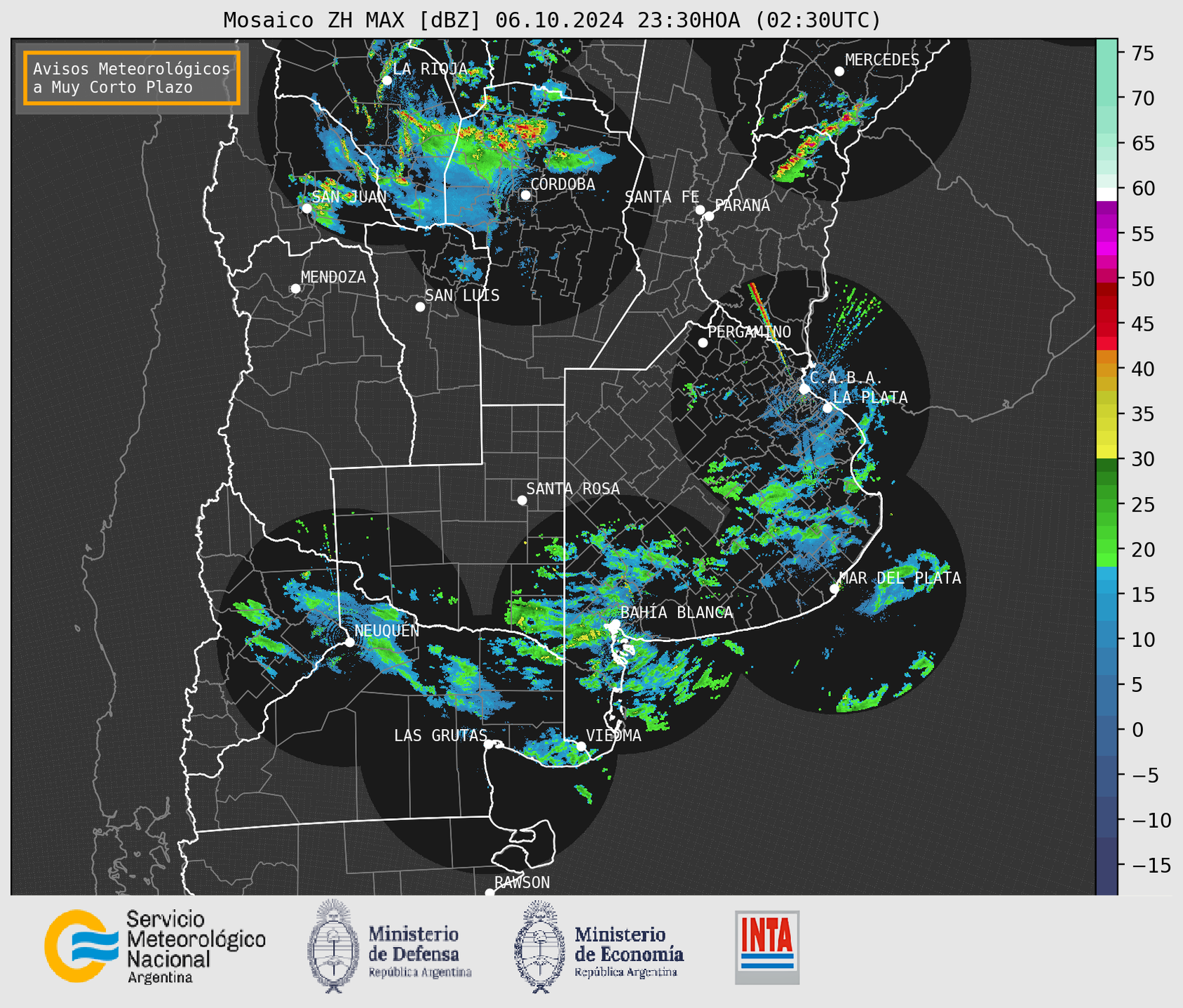The image size is (1183, 1008).
Task: Click the SANTA FE city marker dot
Action: [x=700, y=210]
